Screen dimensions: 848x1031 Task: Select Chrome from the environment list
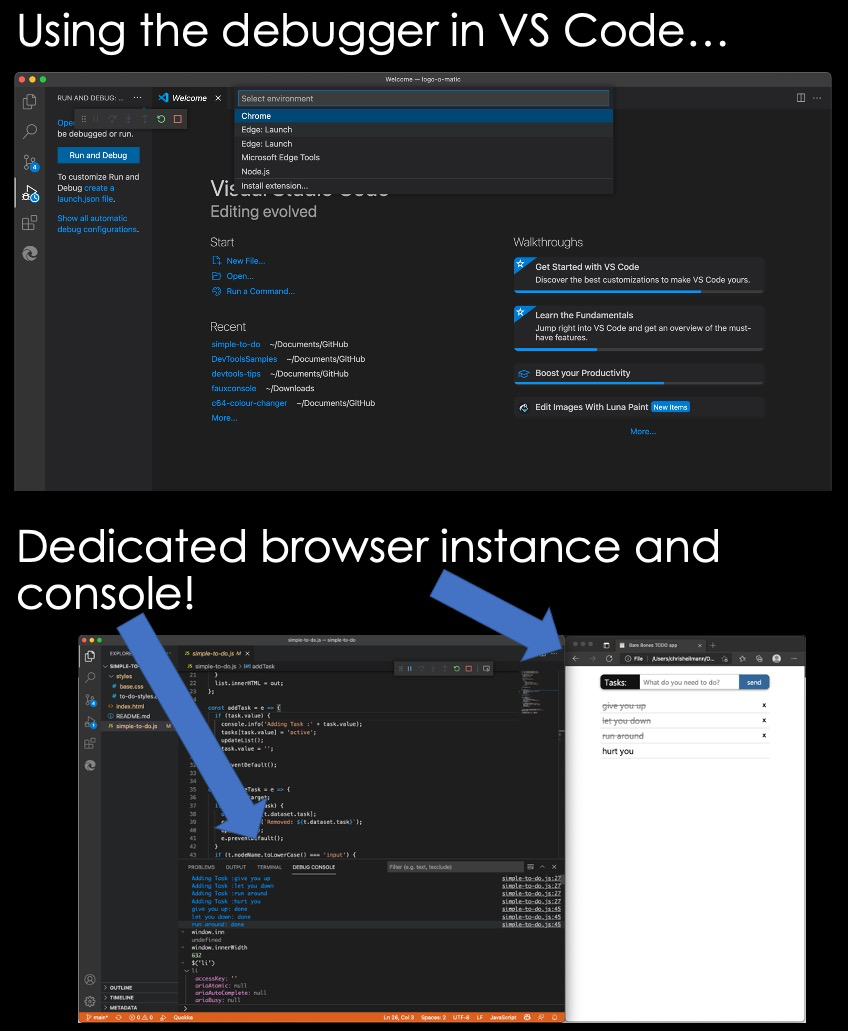(256, 116)
